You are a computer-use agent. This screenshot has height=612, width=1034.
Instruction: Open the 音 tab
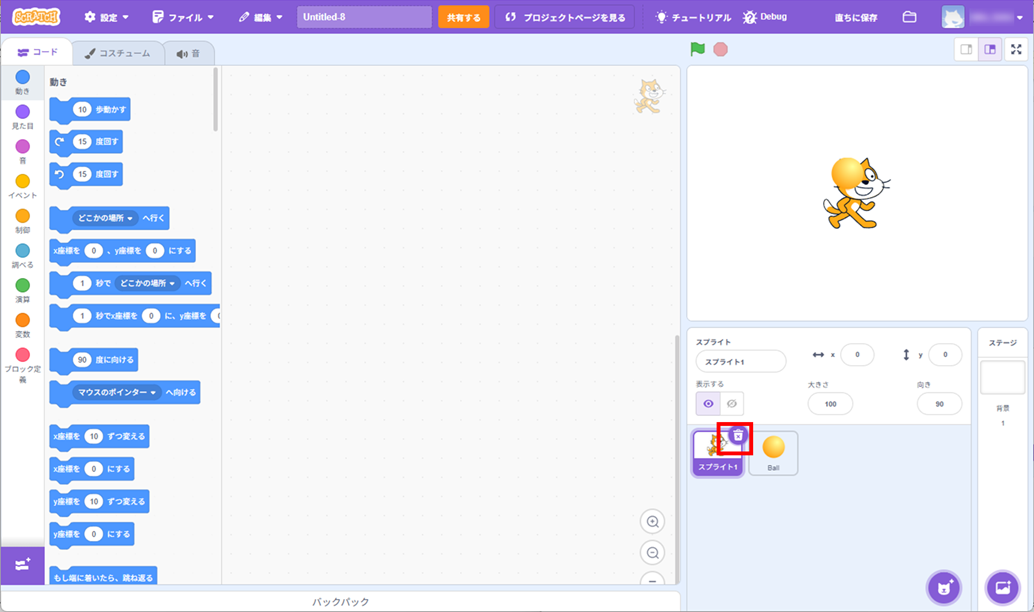tap(187, 53)
